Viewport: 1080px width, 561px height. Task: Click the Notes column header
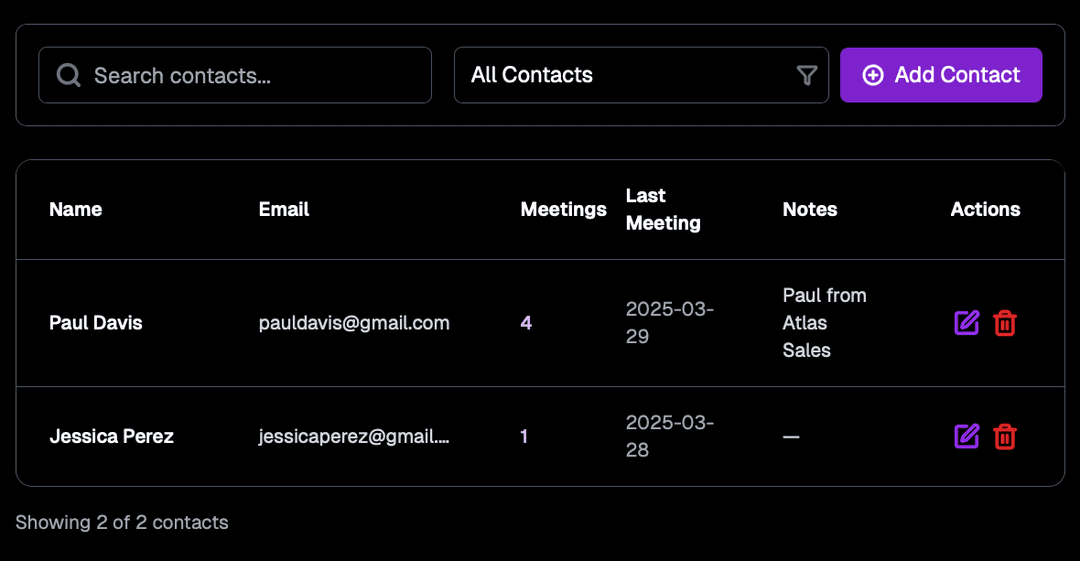[810, 210]
